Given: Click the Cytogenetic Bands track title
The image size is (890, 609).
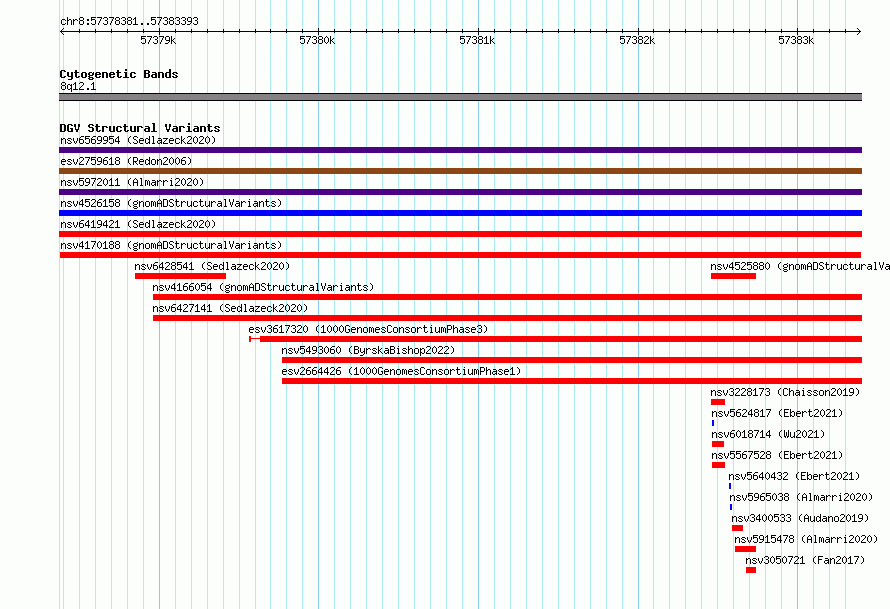Looking at the screenshot, I should click(x=119, y=74).
